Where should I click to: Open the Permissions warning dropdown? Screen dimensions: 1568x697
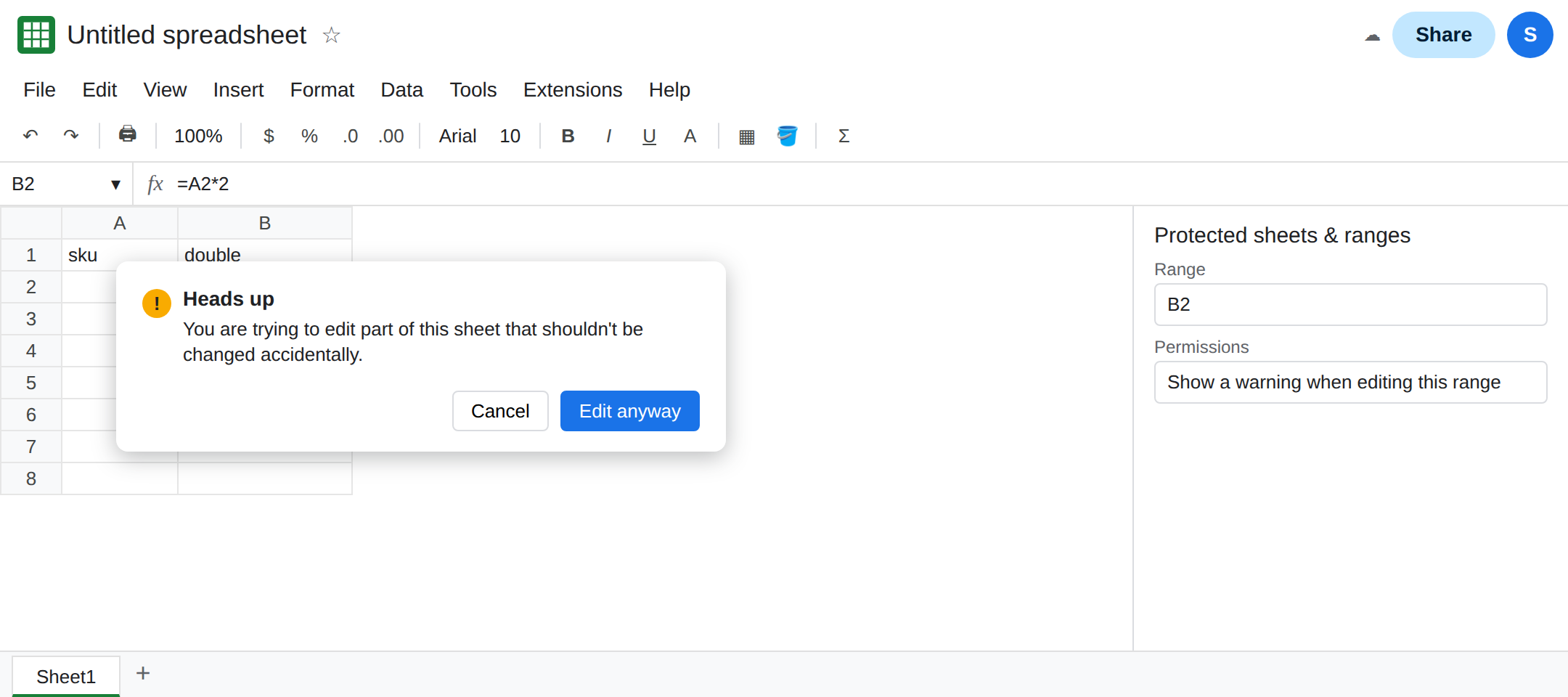[1350, 382]
